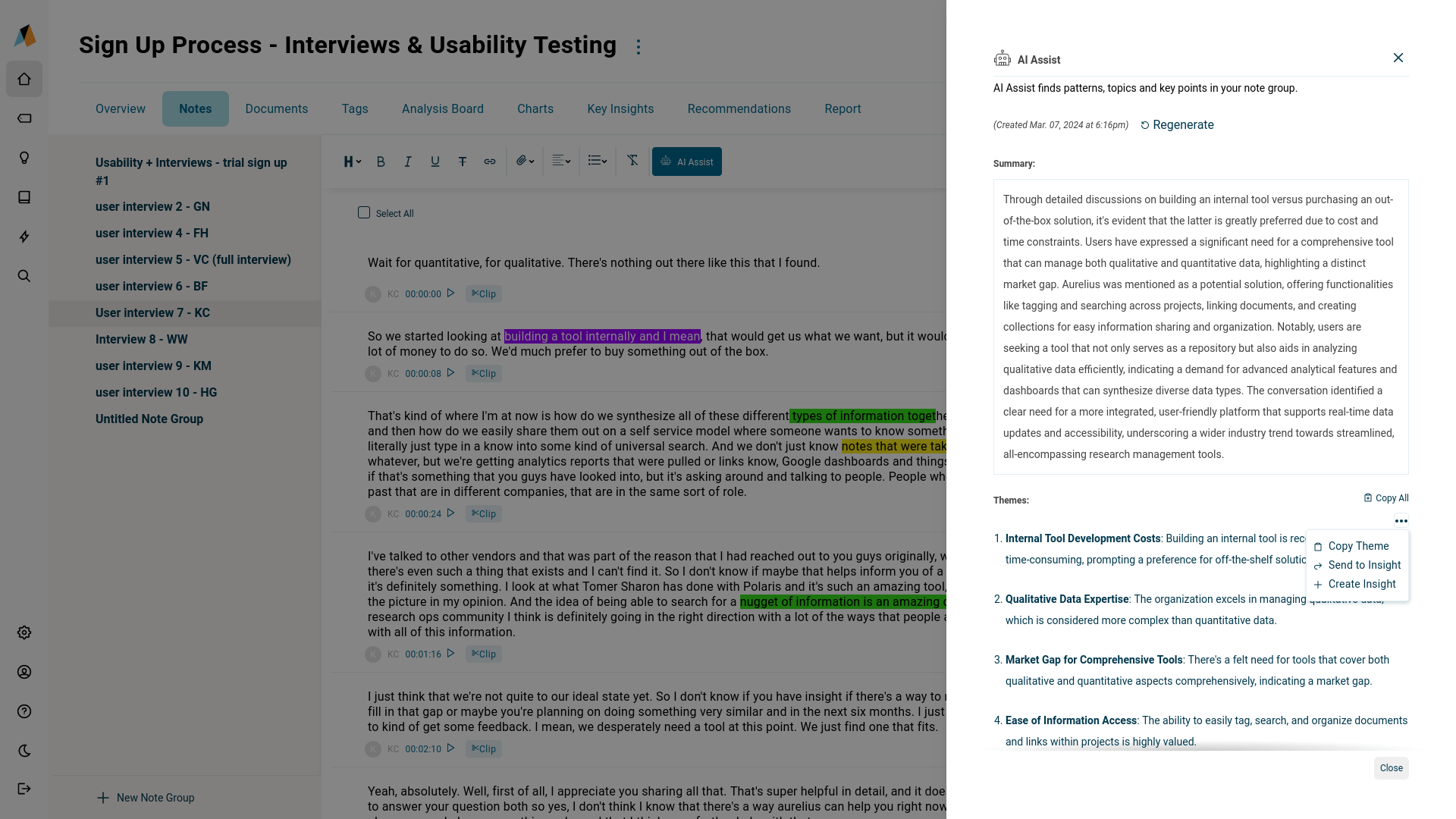The width and height of the screenshot is (1456, 819).
Task: Click the link insertion icon
Action: coord(490,161)
